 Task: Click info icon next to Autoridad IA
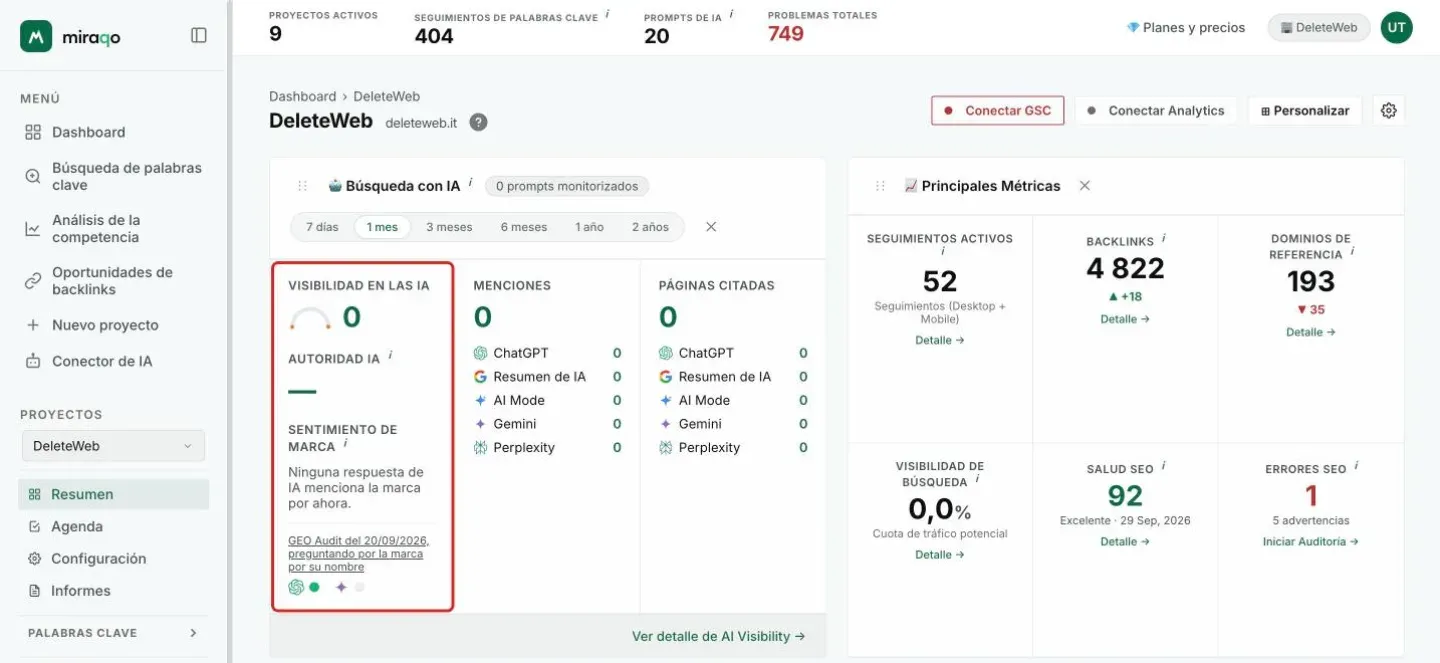click(x=390, y=355)
